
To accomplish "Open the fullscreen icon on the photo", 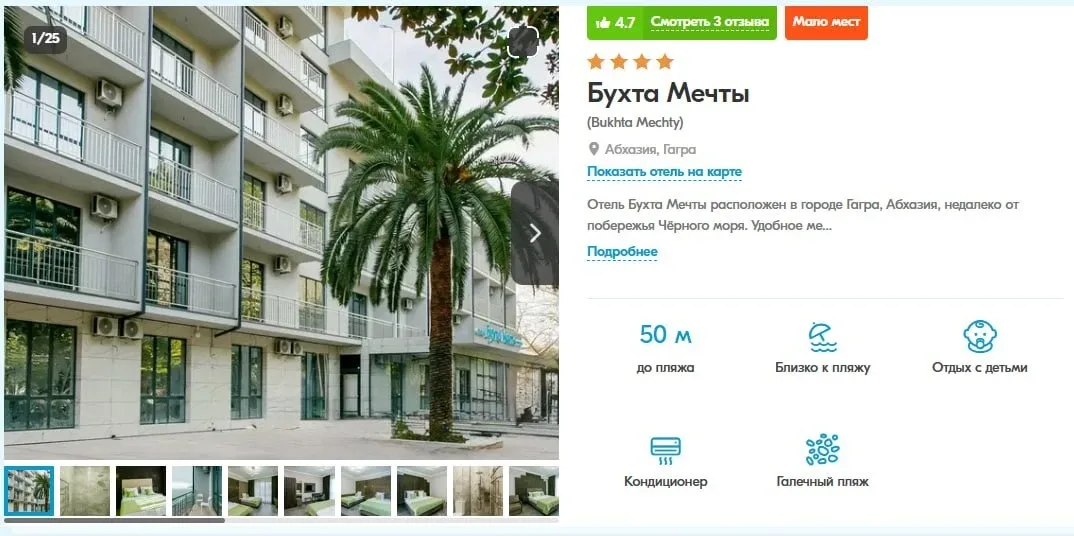I will coord(523,42).
